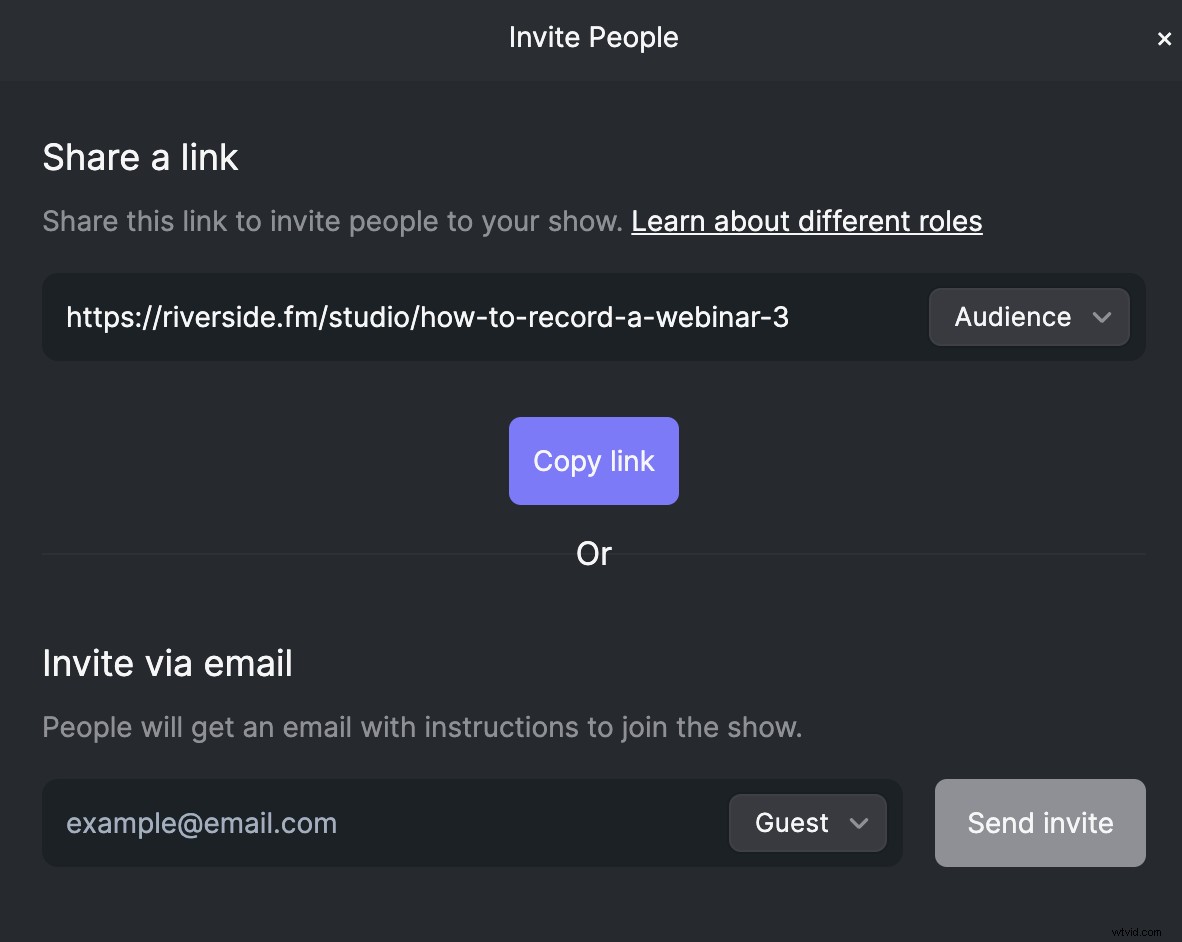This screenshot has width=1182, height=942.
Task: Open the Learn about different roles link
Action: tap(806, 221)
